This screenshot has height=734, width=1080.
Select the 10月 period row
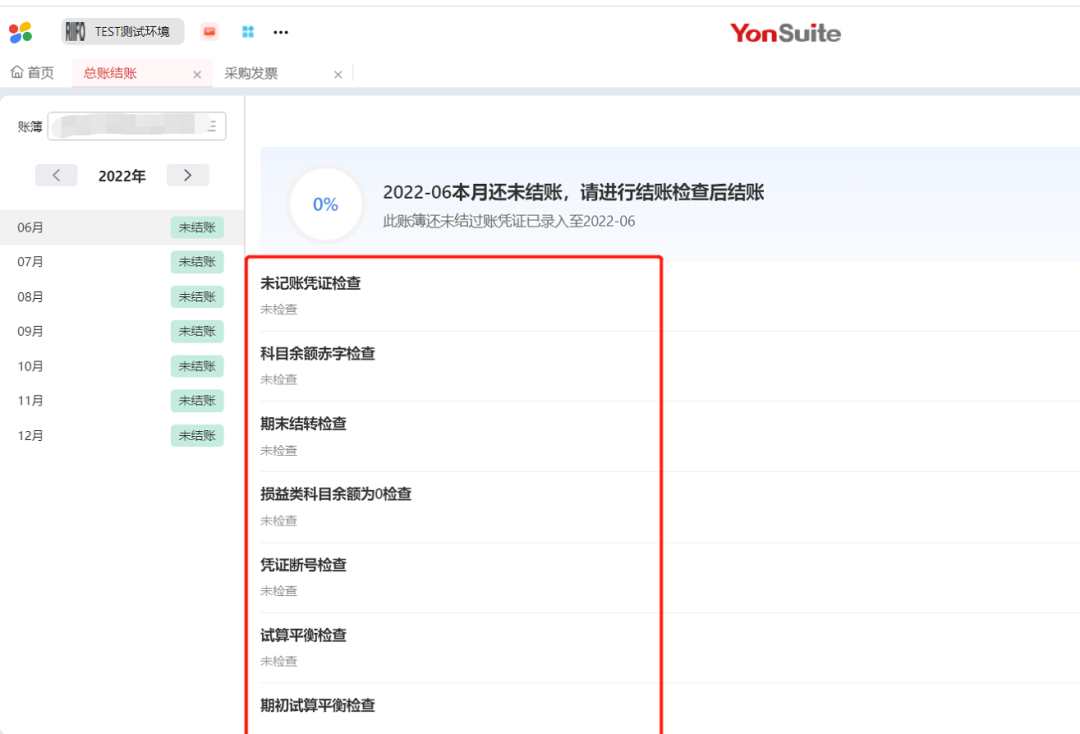point(122,366)
